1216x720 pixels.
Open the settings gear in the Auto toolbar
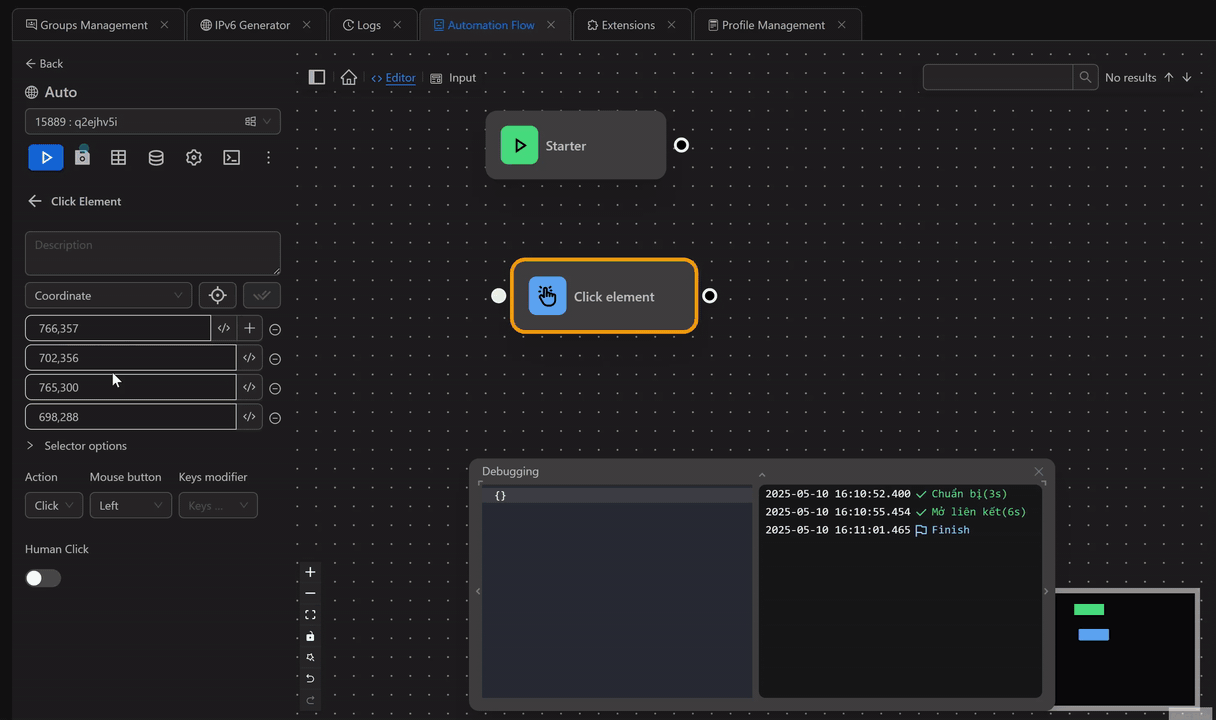click(x=194, y=157)
